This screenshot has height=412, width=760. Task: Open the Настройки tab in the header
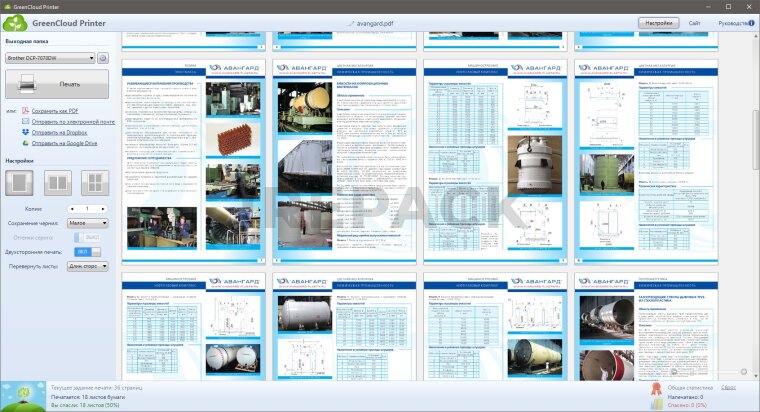tap(658, 22)
